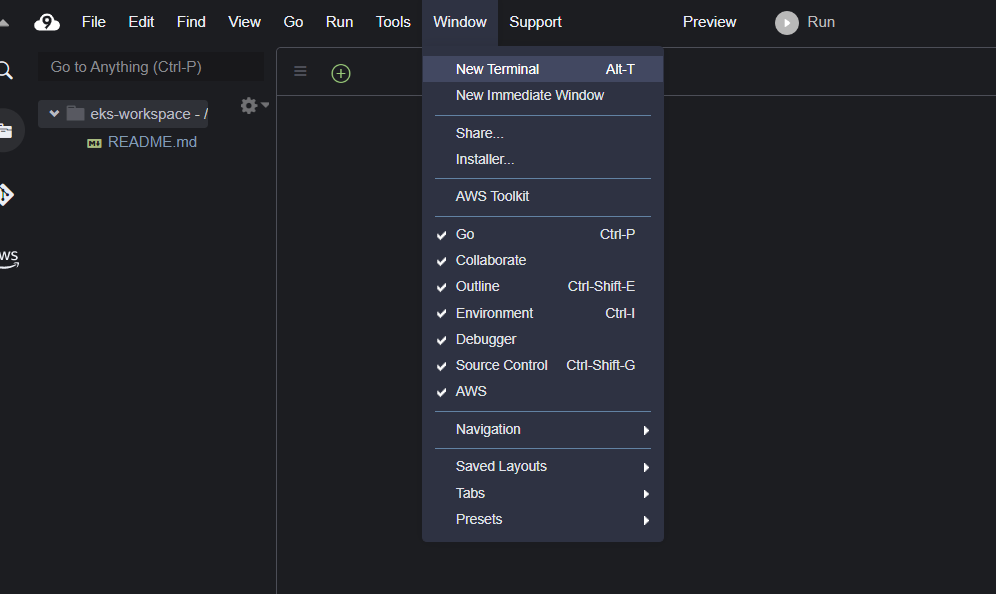Expand the Navigation submenu

[x=542, y=429]
